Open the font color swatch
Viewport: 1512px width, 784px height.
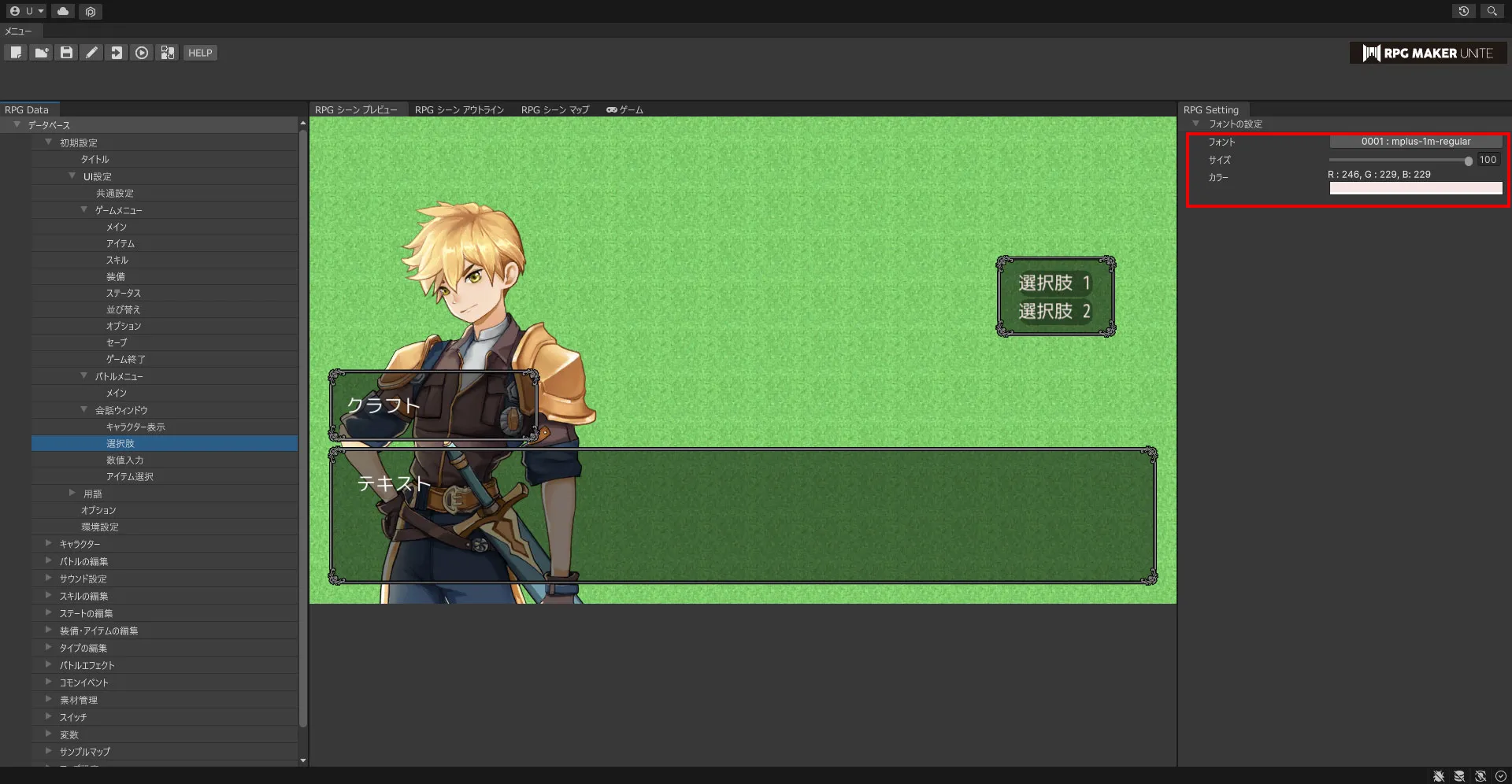(1415, 188)
